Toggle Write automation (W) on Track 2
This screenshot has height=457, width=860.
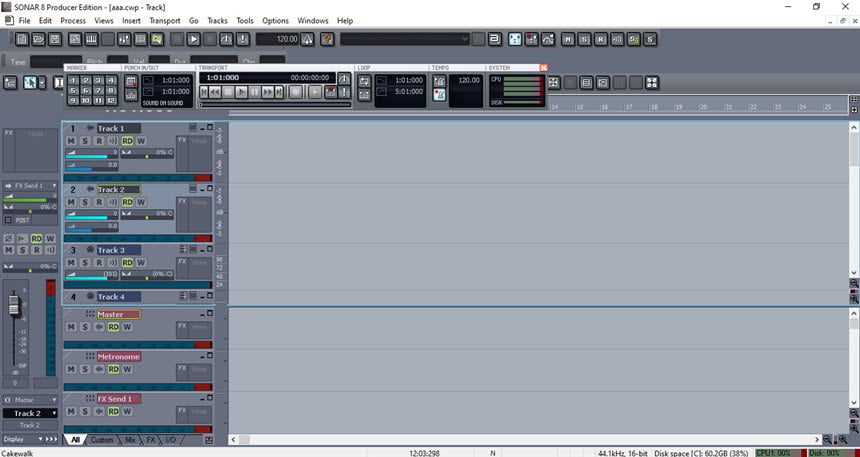pos(141,202)
